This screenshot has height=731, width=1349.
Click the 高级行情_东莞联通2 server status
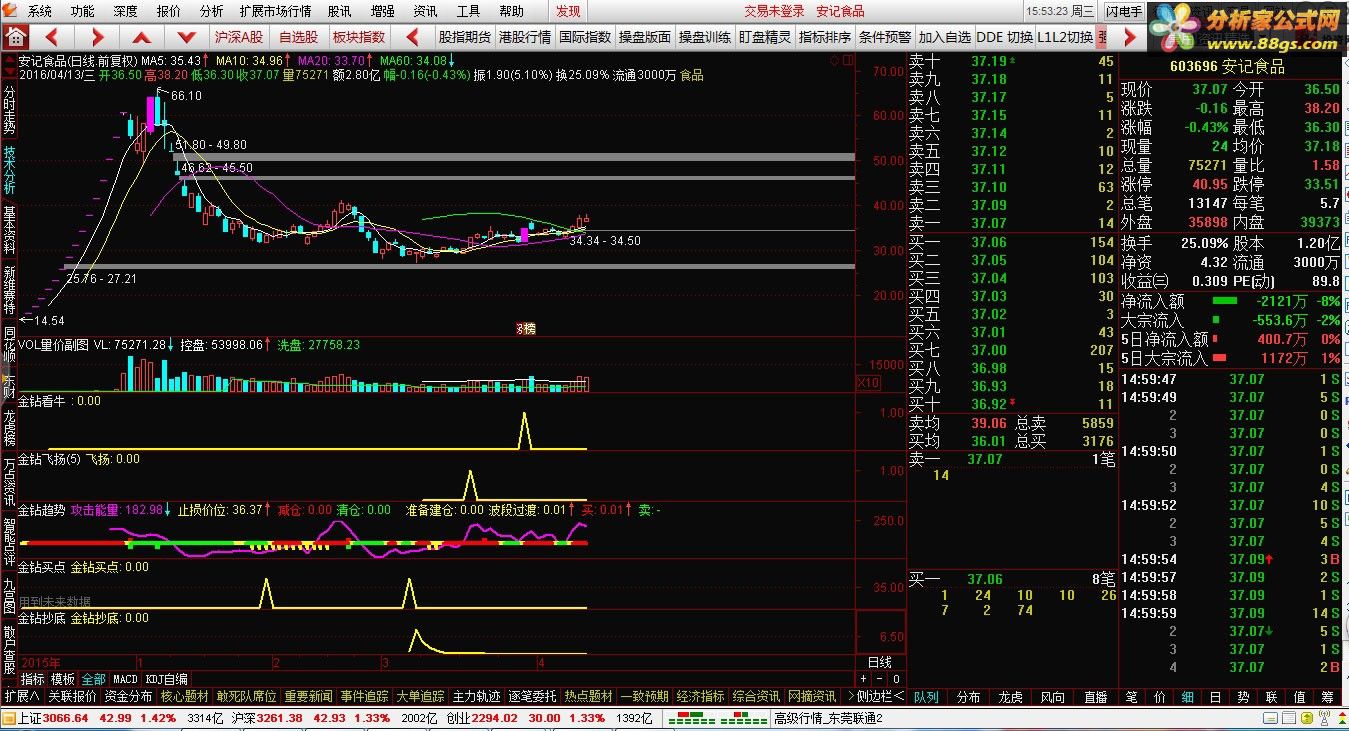(829, 718)
